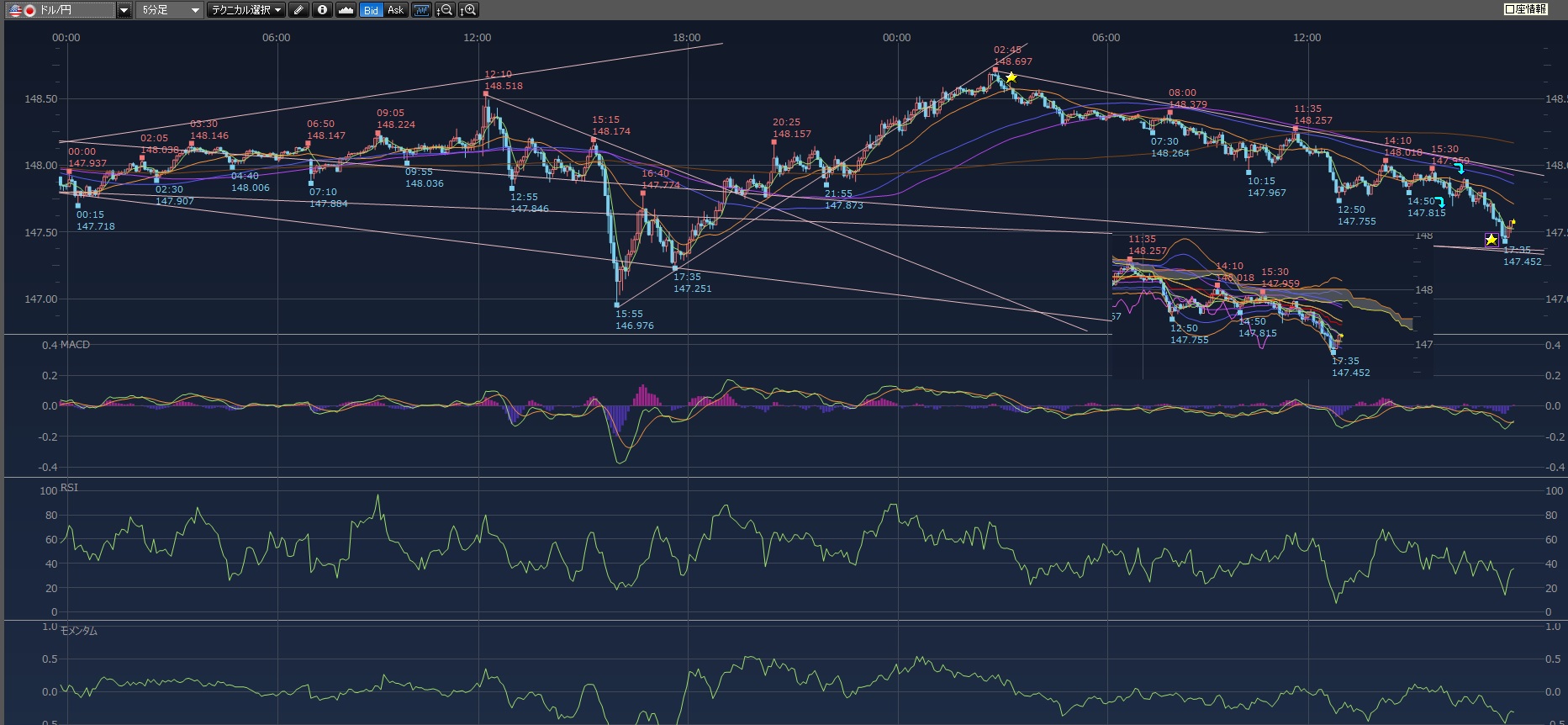Toggle price display to Ask

(x=395, y=10)
